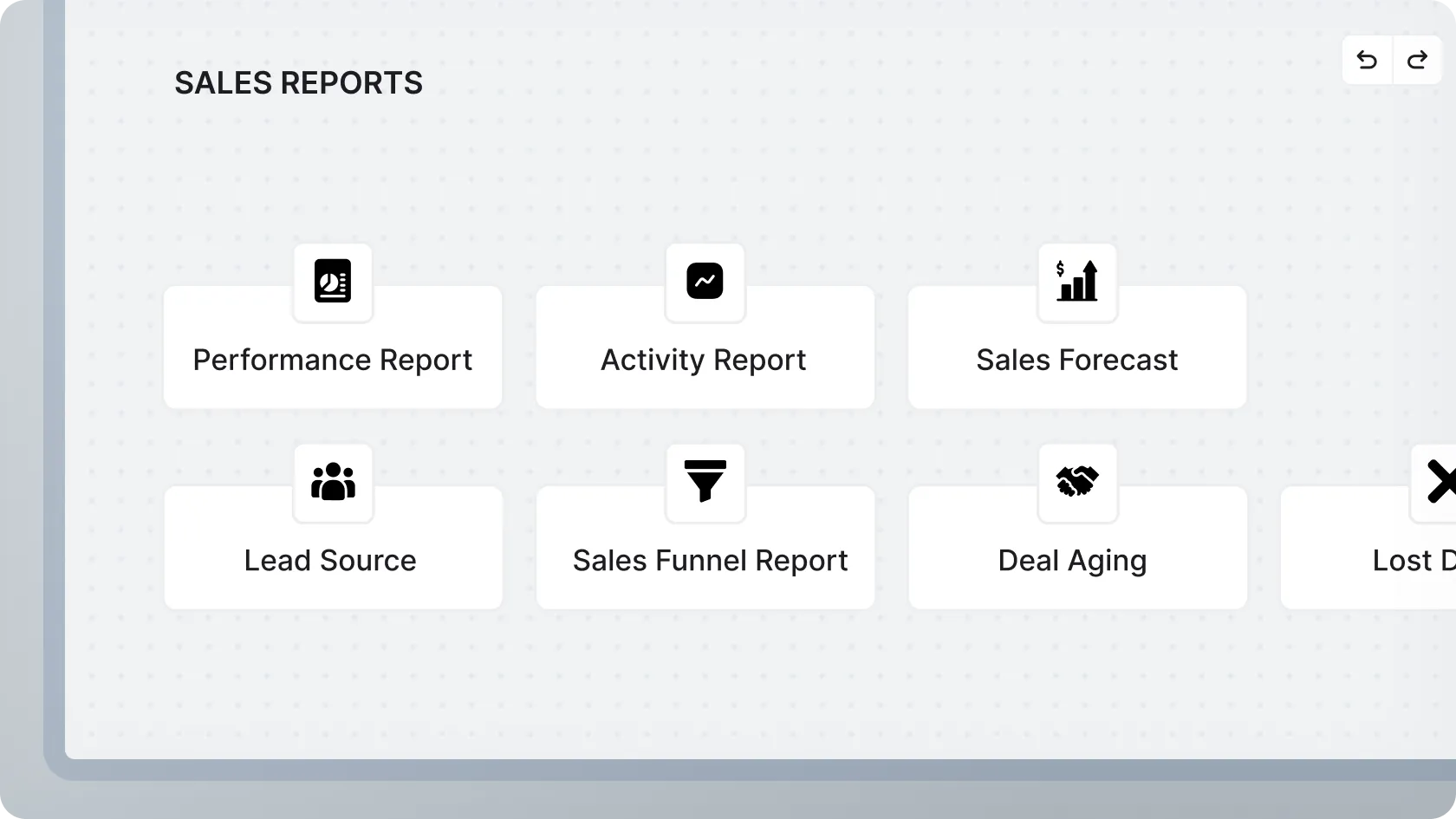The height and width of the screenshot is (819, 1456).
Task: Click the Sales Forecast bar chart icon
Action: click(1077, 282)
